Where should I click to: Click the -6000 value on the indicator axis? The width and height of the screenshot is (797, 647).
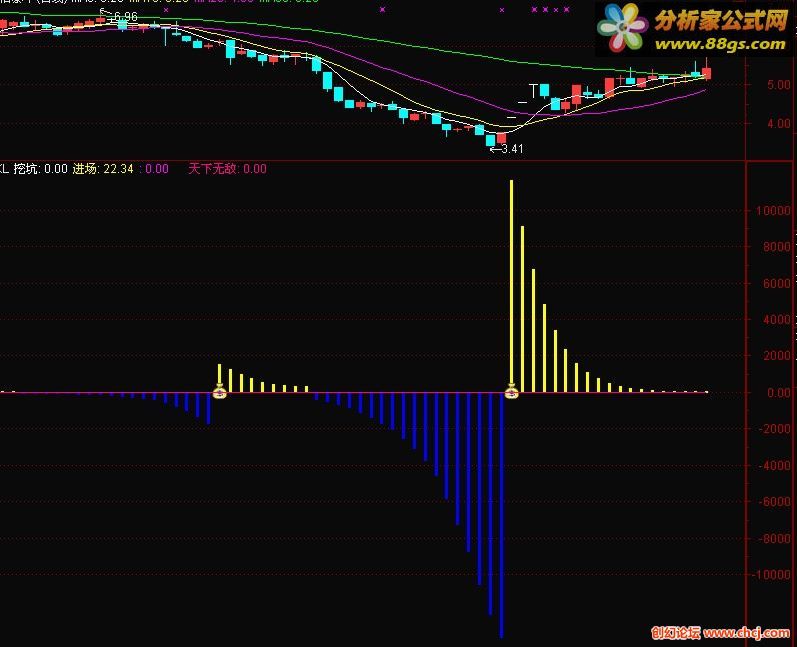(775, 502)
